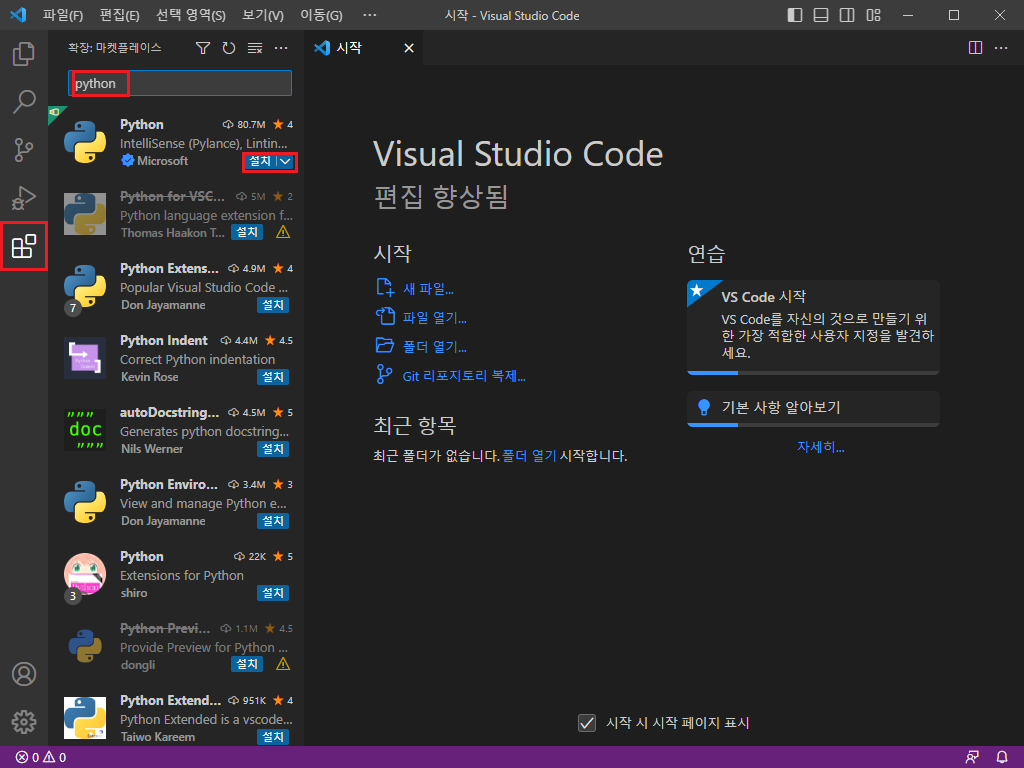Open the VS Code 시작 walkthrough card
1024x768 pixels.
point(813,327)
